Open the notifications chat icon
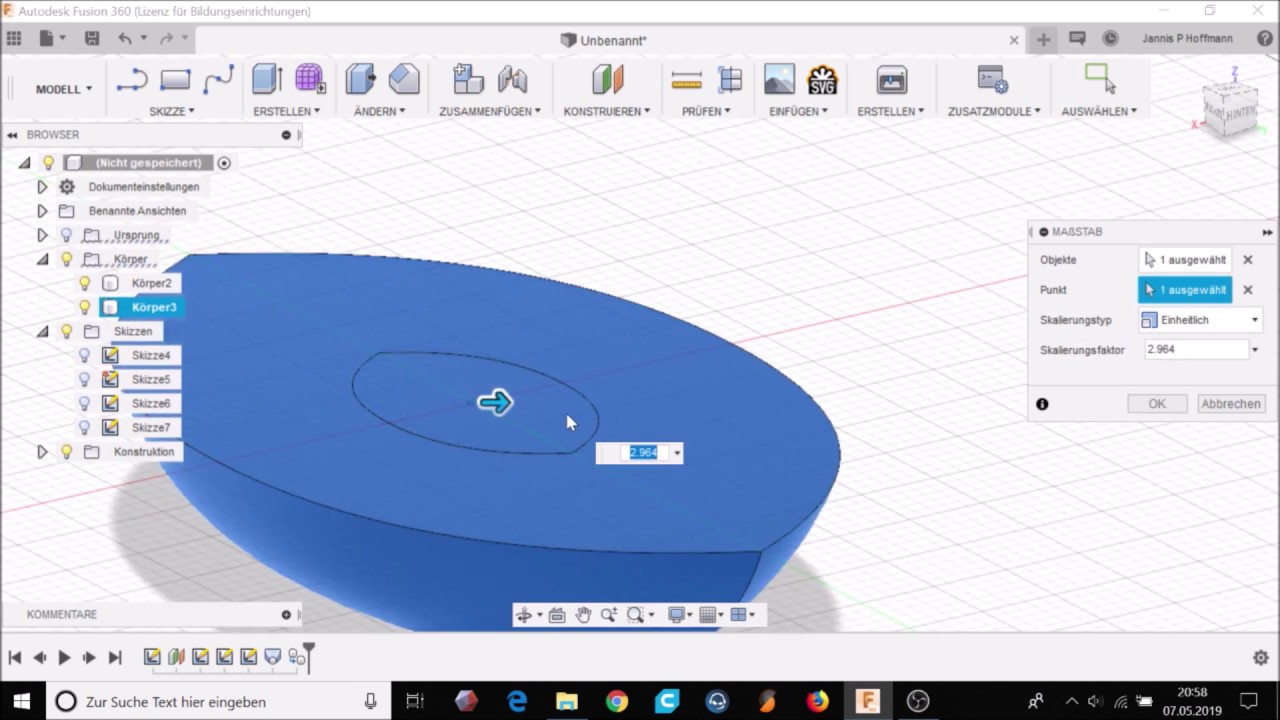Viewport: 1280px width, 720px height. pos(1077,39)
